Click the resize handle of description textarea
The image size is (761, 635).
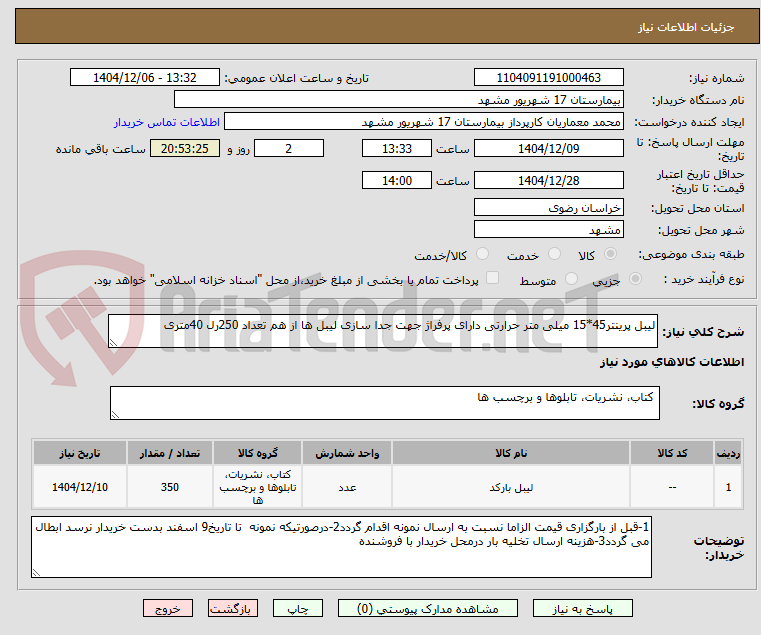pos(113,343)
